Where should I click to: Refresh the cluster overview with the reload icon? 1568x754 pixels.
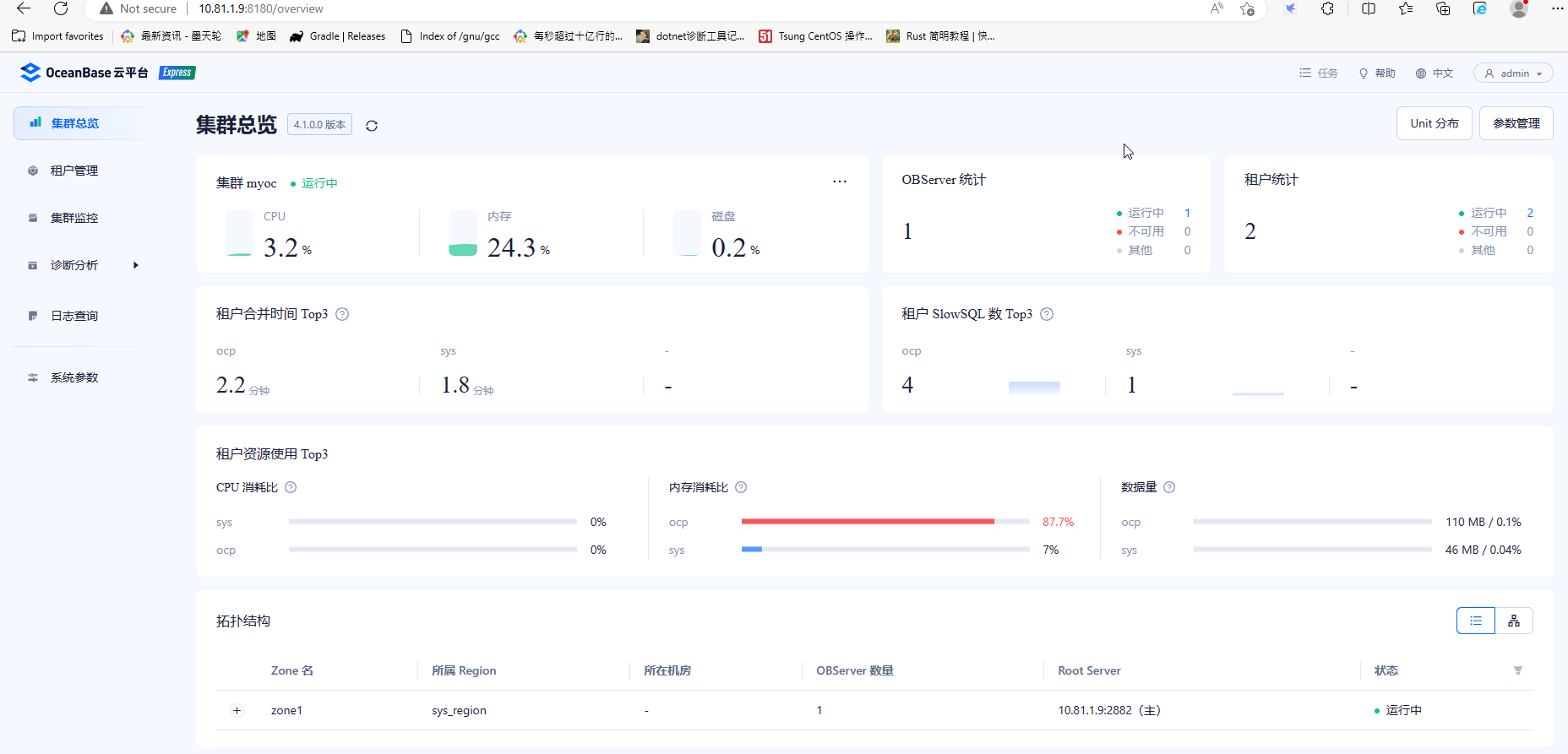pyautogui.click(x=372, y=126)
